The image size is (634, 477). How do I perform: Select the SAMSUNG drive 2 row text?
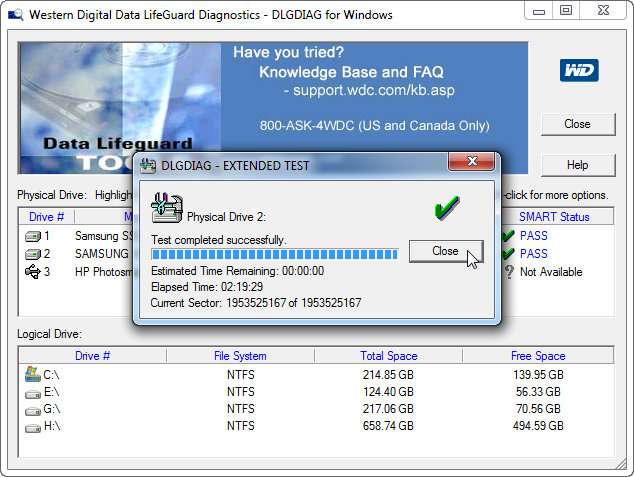tap(101, 254)
